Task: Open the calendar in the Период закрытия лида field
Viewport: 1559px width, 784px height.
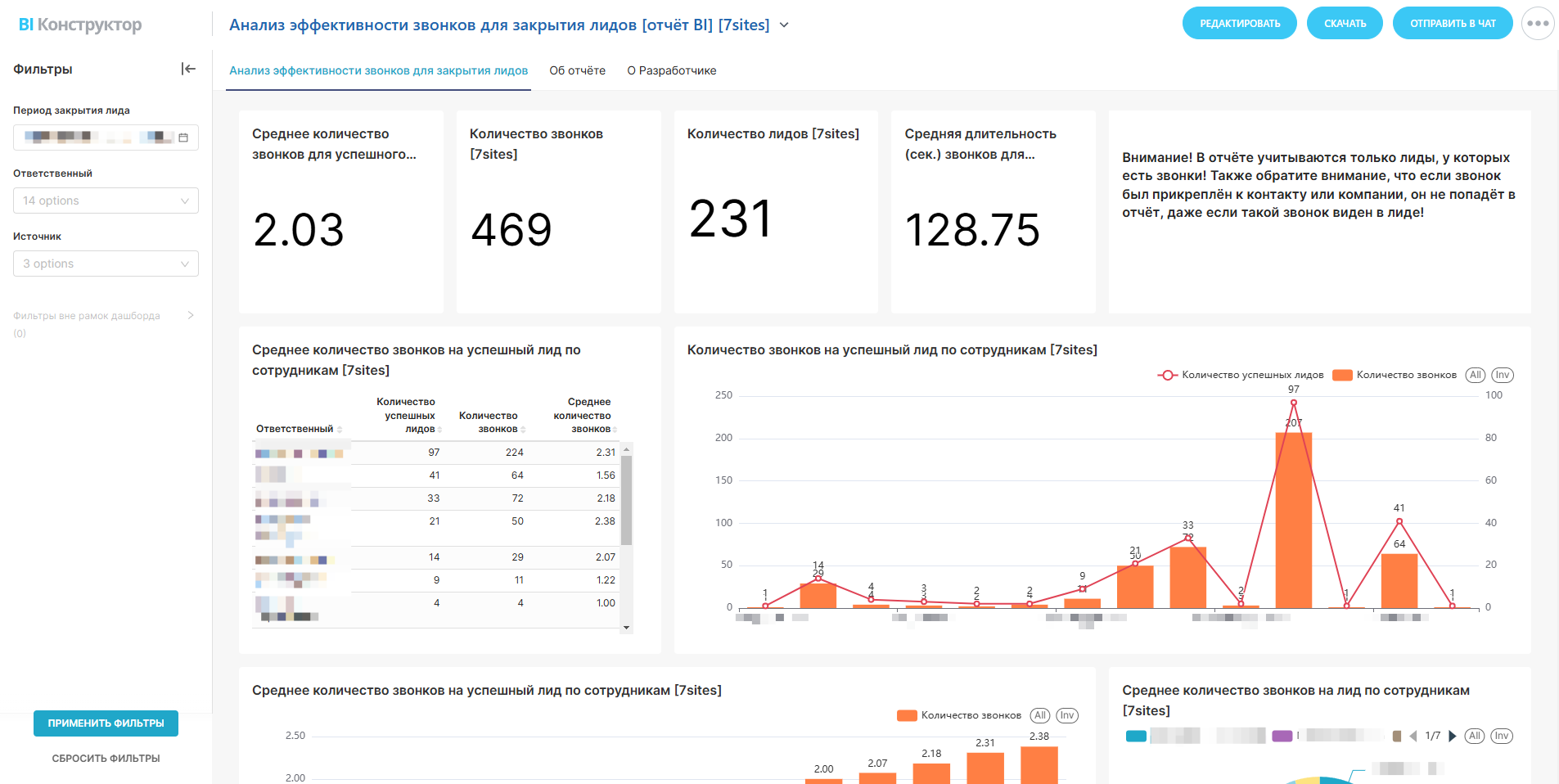Action: coord(183,137)
